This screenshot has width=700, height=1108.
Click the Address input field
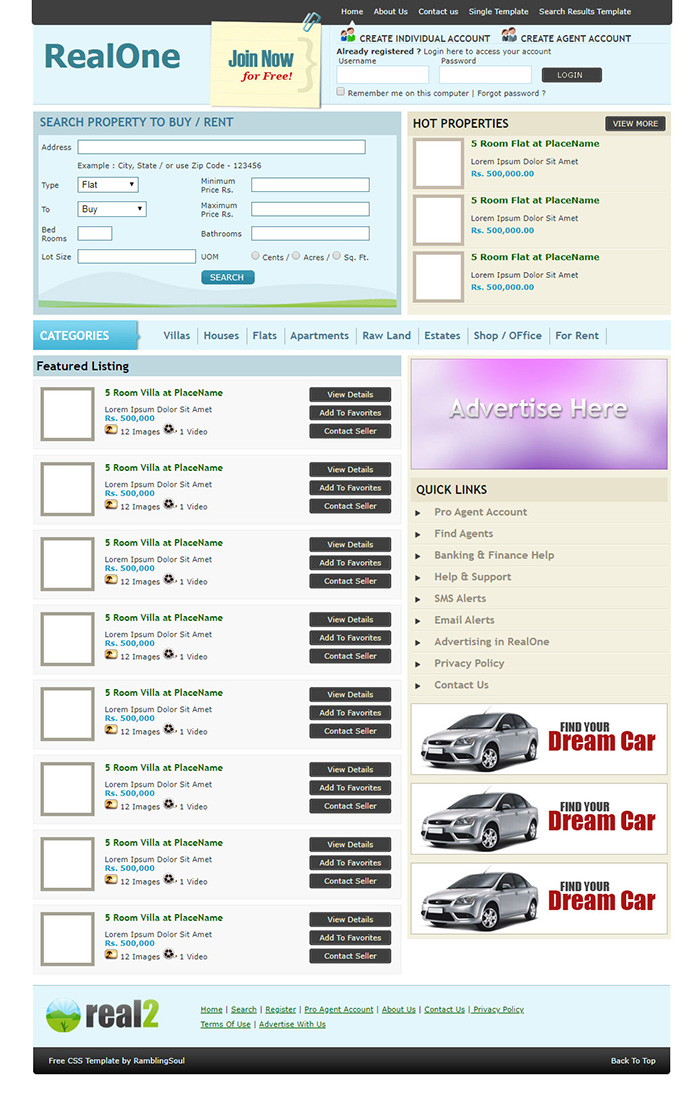coord(221,147)
